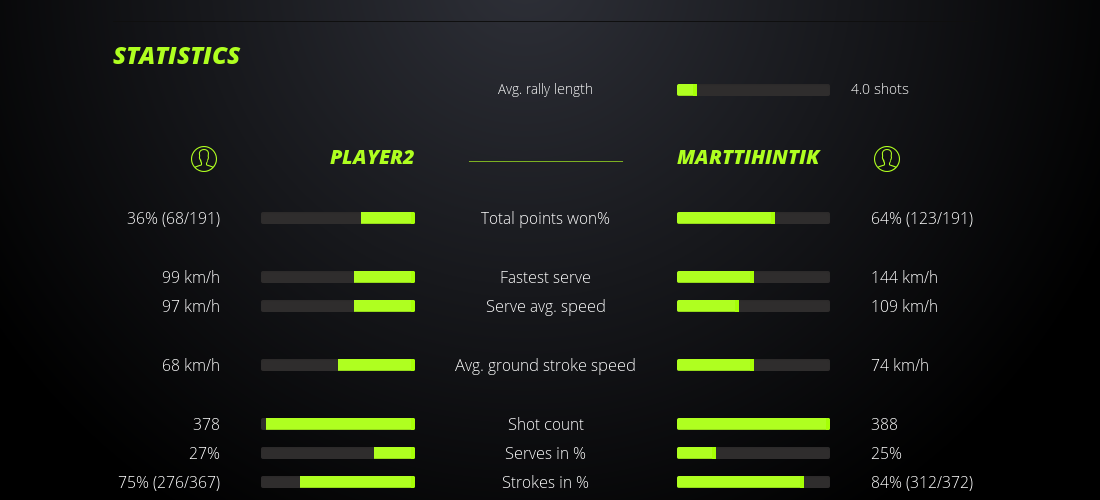The width and height of the screenshot is (1100, 500).
Task: Select the Avg. ground stroke speed label
Action: [545, 365]
